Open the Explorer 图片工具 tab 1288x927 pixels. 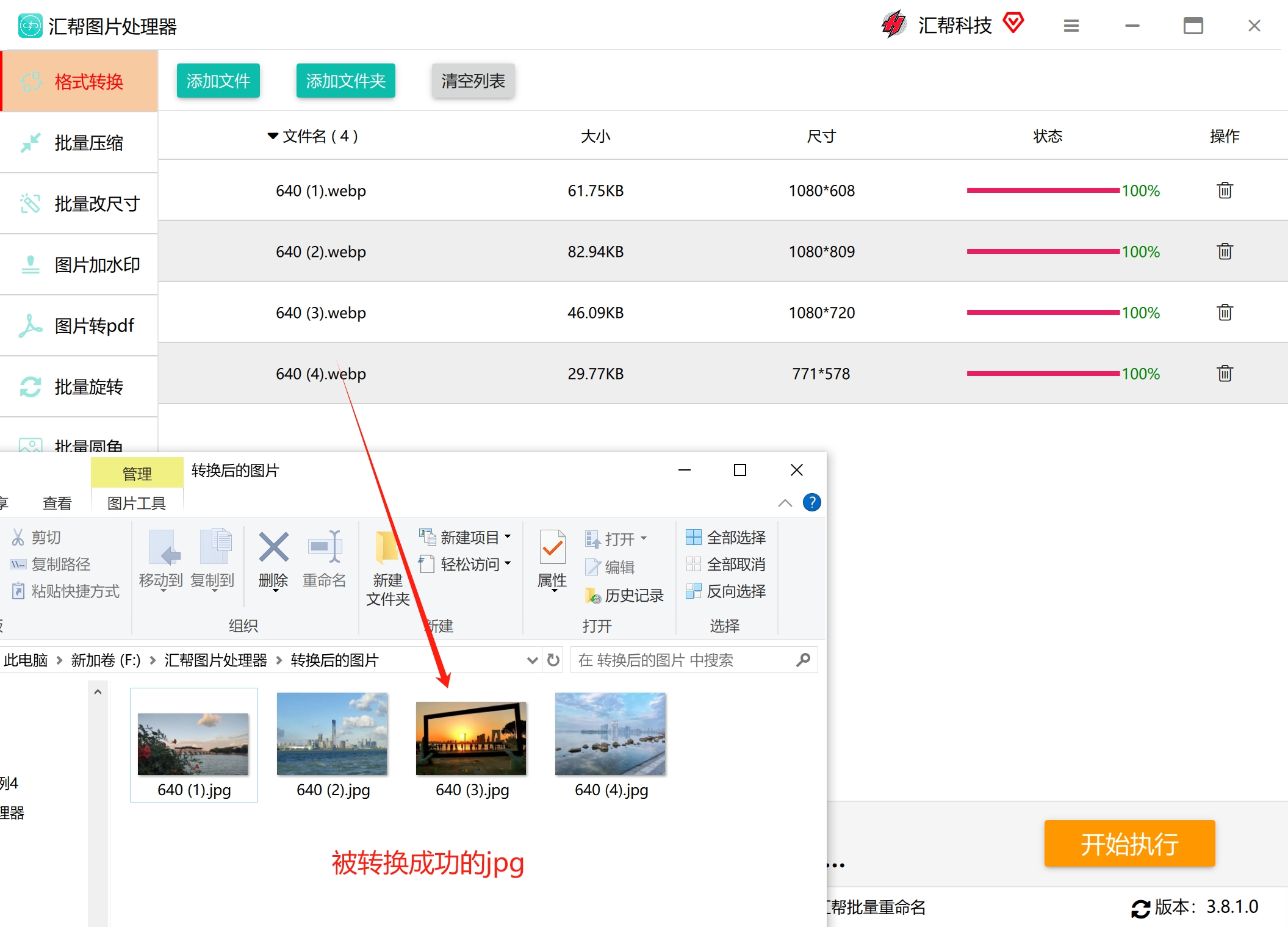(137, 503)
